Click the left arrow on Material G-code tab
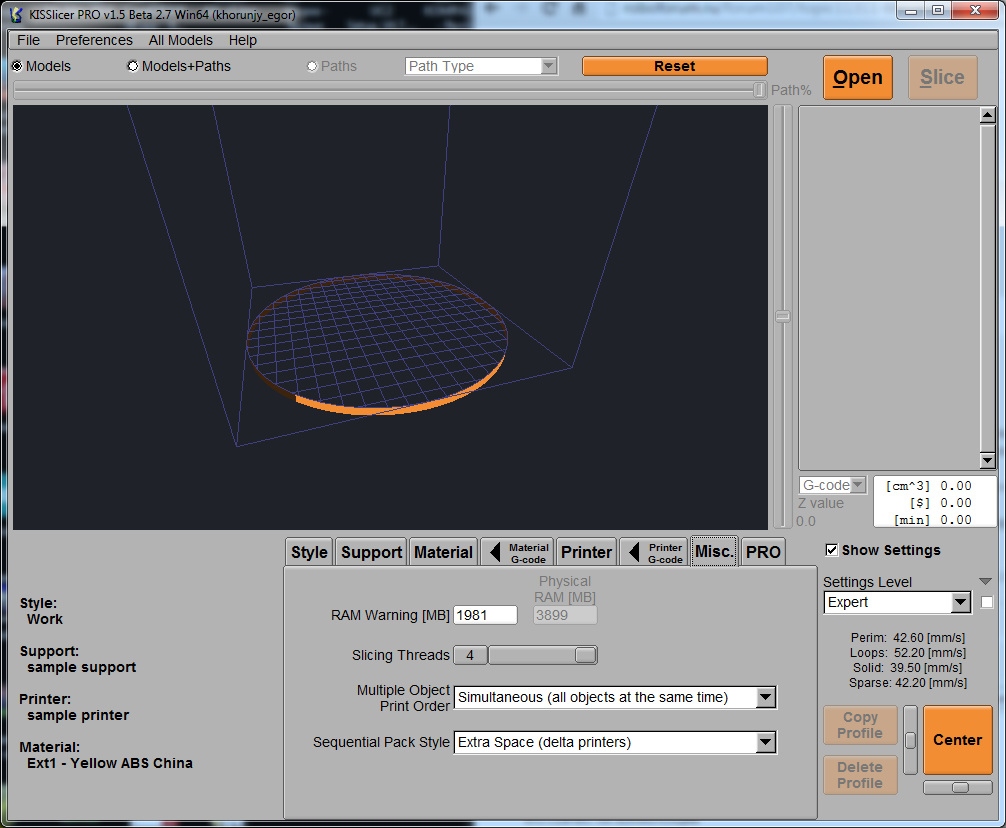1006x828 pixels. 495,552
